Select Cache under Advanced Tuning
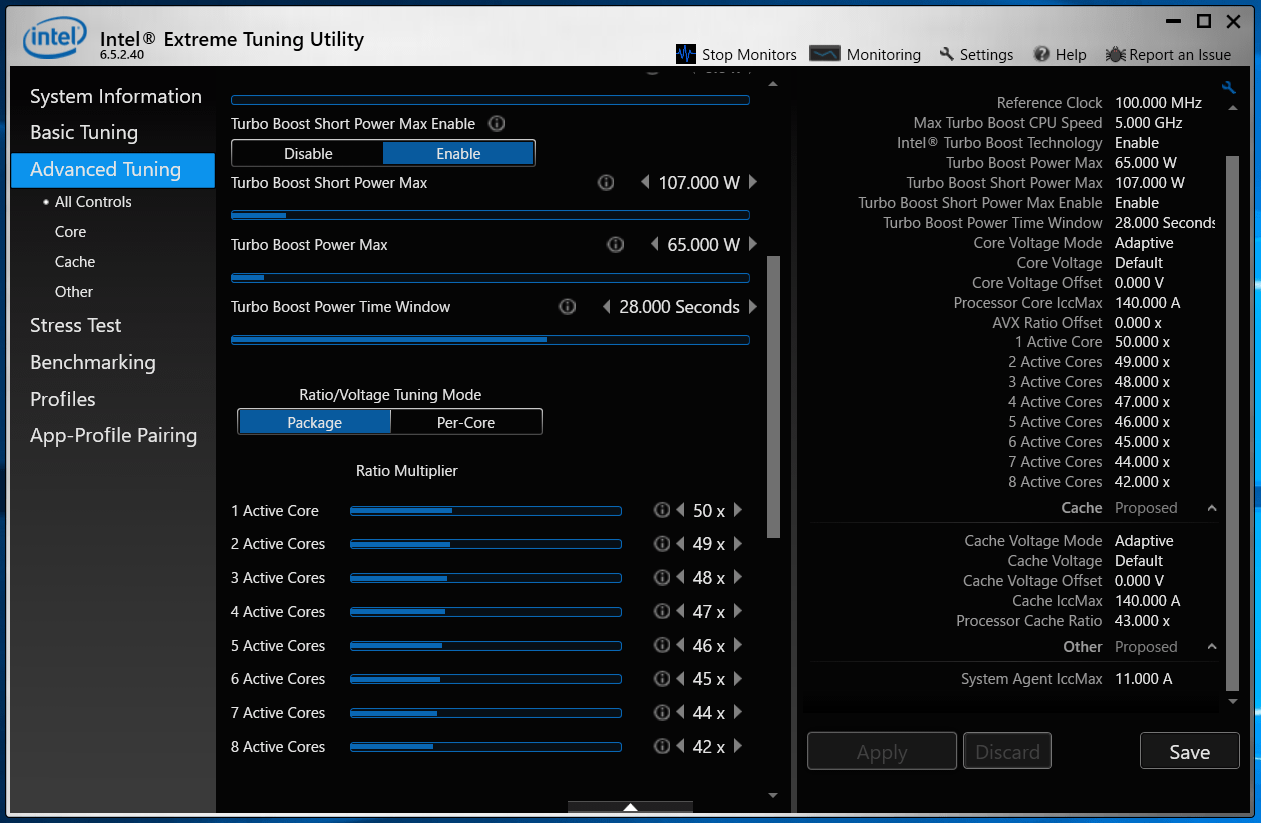The height and width of the screenshot is (823, 1261). (x=75, y=262)
